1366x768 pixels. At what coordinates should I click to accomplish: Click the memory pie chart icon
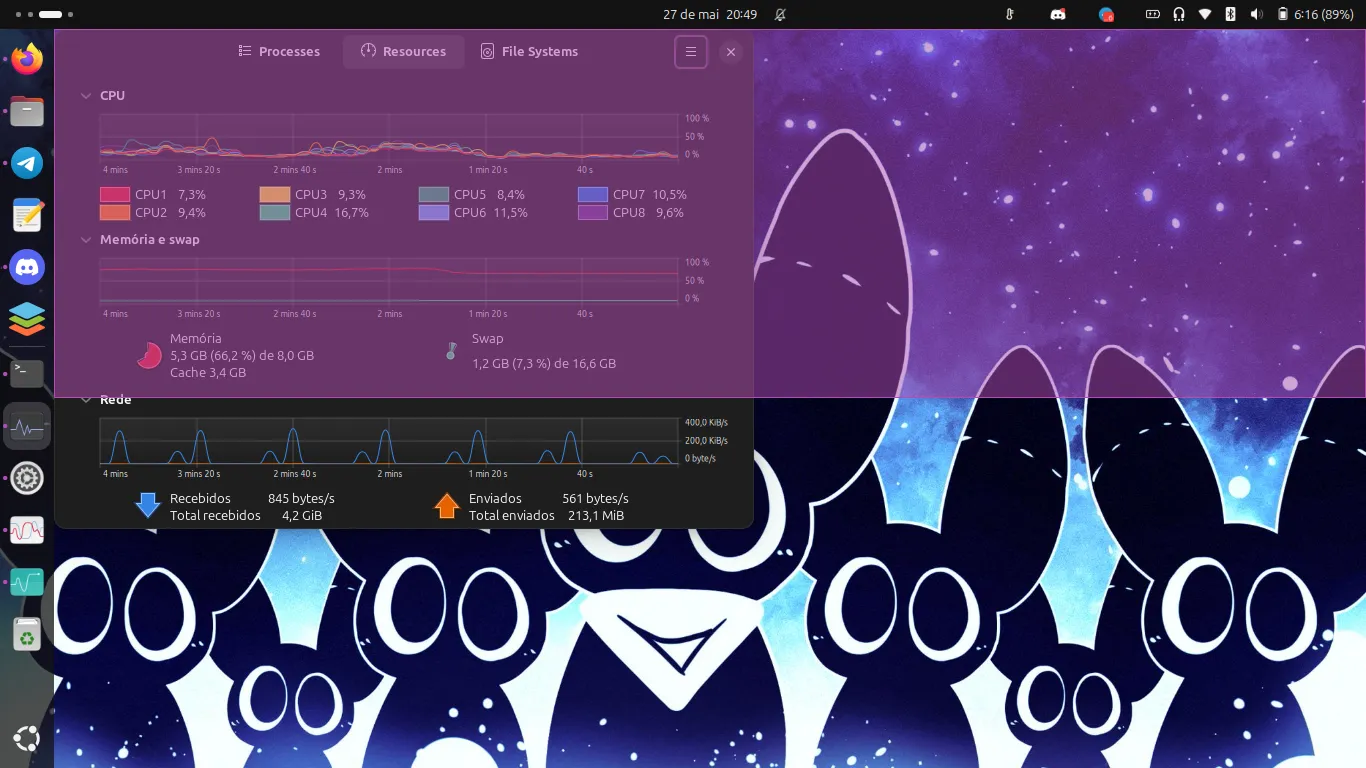[x=149, y=355]
